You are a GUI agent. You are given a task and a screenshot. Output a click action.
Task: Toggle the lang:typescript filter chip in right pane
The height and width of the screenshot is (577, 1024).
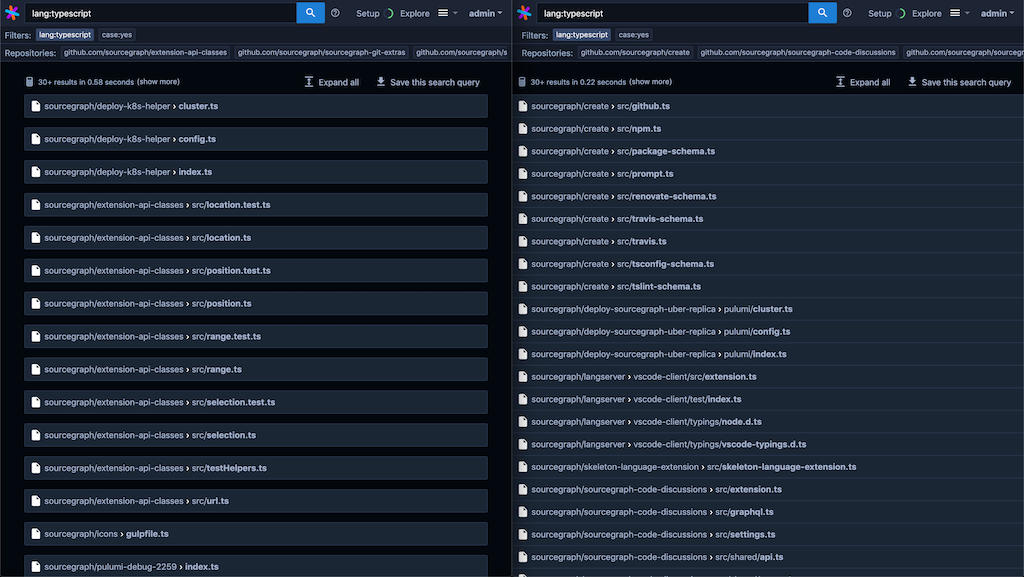pos(581,35)
